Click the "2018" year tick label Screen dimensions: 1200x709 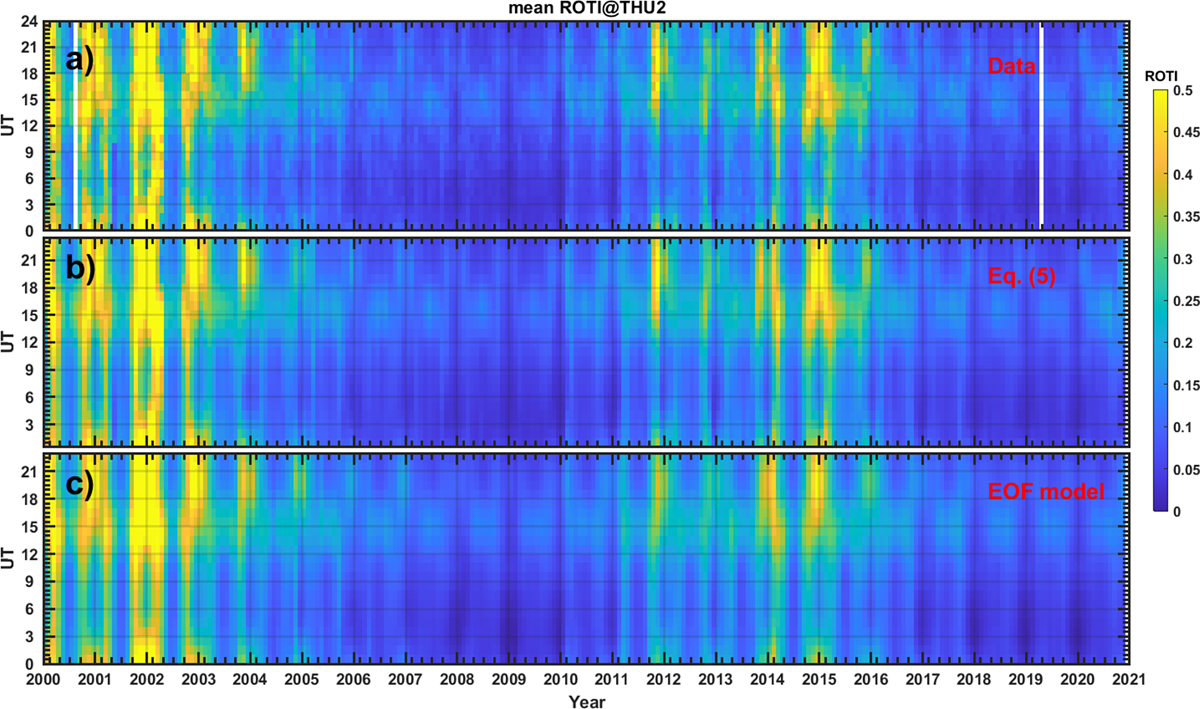(974, 681)
